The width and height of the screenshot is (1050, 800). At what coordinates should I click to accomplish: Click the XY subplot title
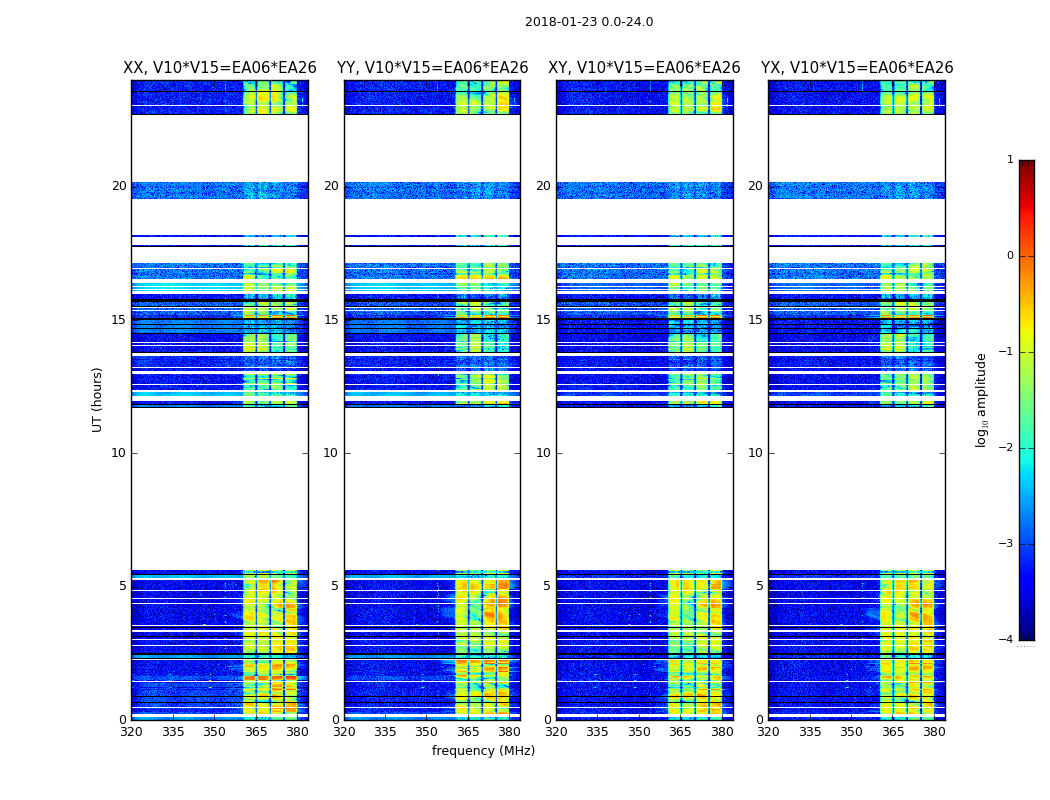644,68
